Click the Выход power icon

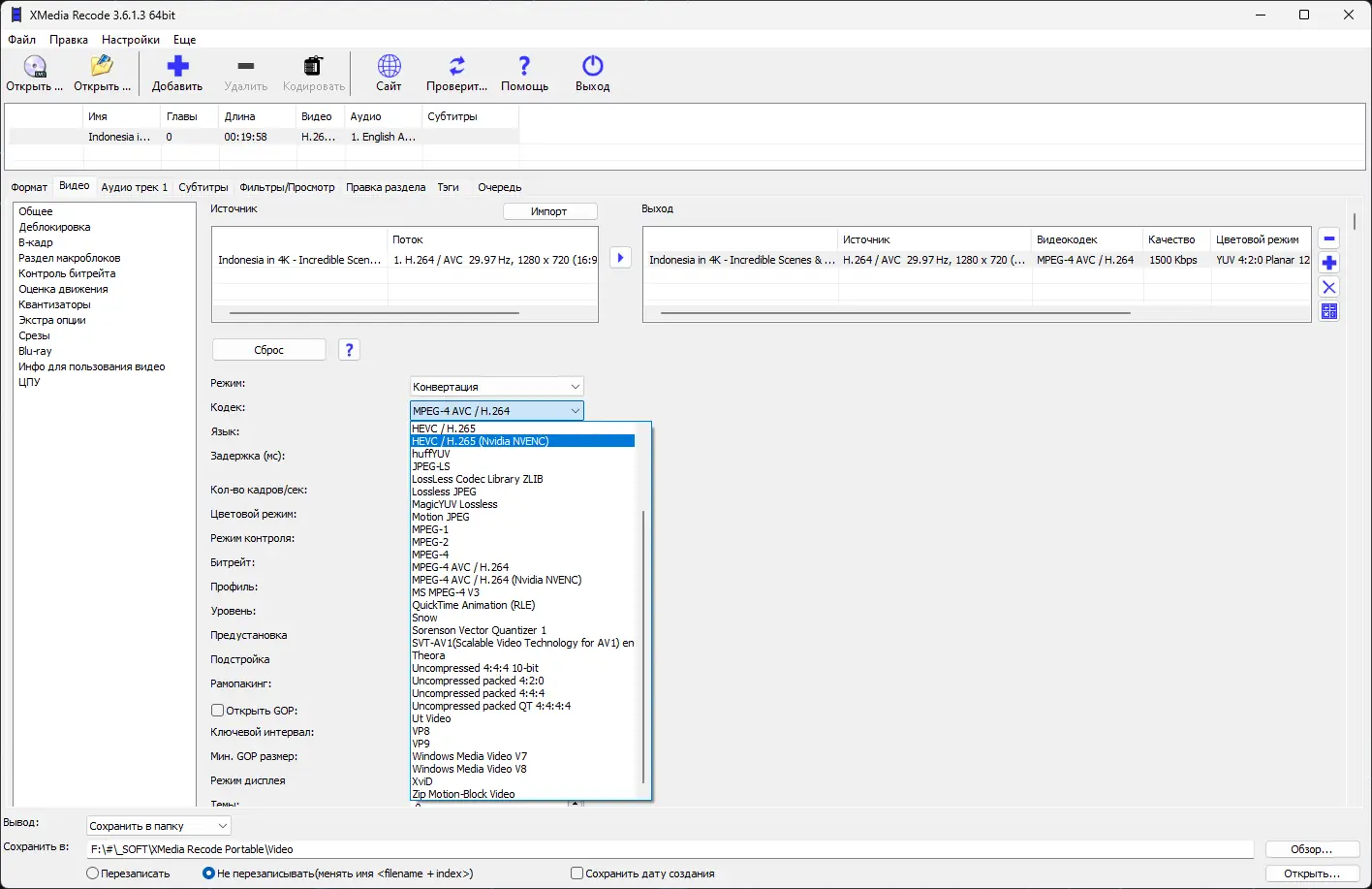click(592, 67)
